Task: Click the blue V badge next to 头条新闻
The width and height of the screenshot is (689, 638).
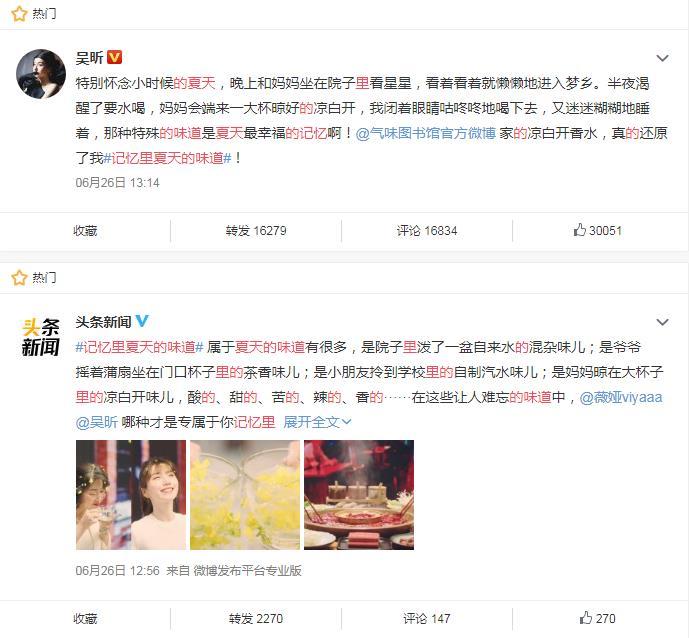Action: pyautogui.click(x=142, y=321)
